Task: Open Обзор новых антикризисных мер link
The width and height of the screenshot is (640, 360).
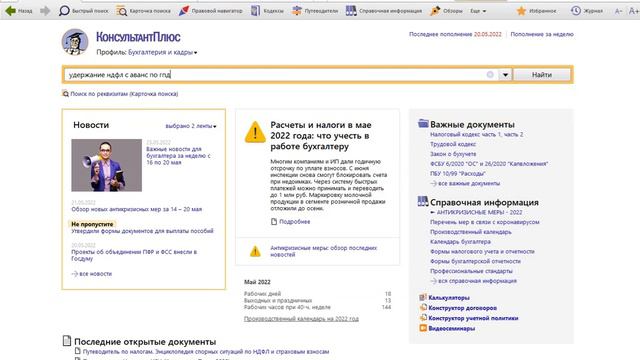Action: [136, 209]
